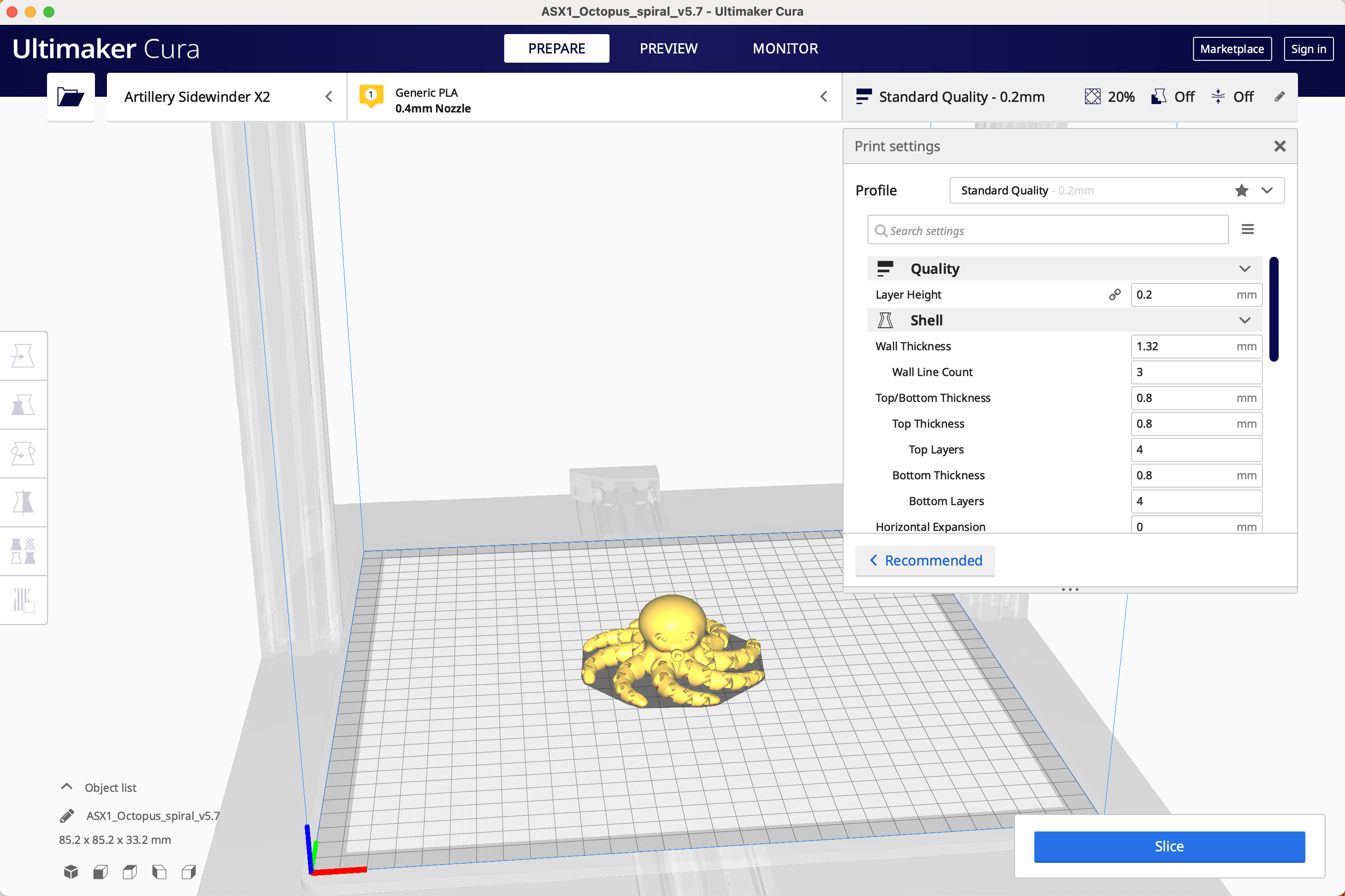The image size is (1345, 896).
Task: Select the Per Model Settings tool
Action: [x=24, y=551]
